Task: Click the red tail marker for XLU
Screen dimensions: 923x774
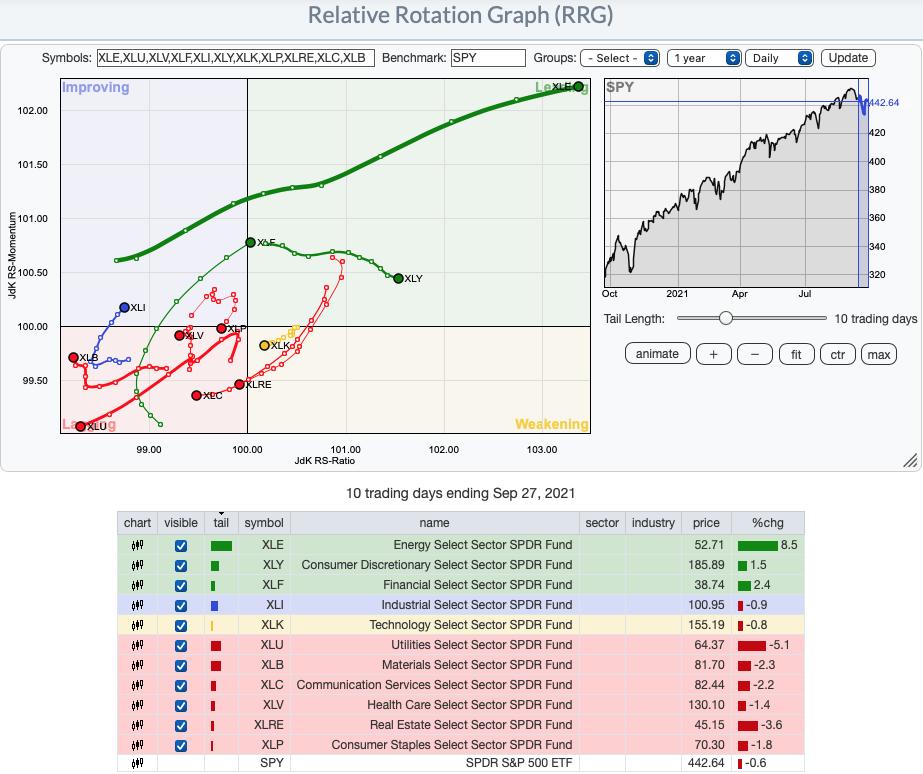Action: (216, 646)
